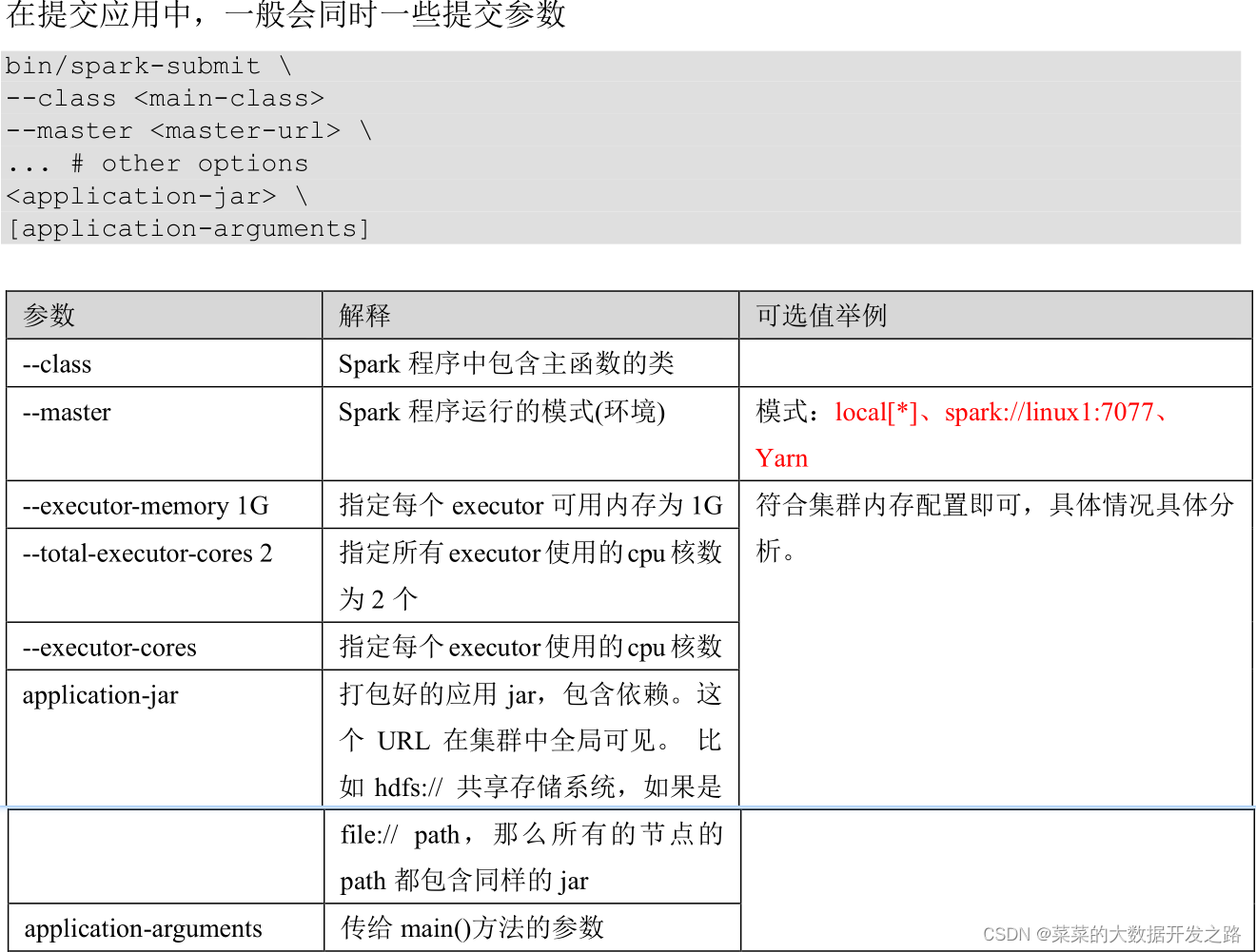
Task: Click the table header 解释
Action: point(365,316)
